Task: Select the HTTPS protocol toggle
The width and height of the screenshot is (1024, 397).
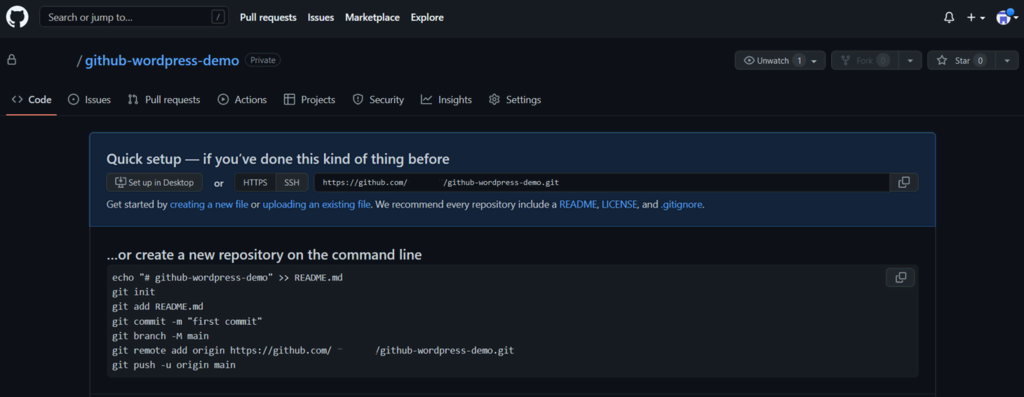Action: pyautogui.click(x=255, y=182)
